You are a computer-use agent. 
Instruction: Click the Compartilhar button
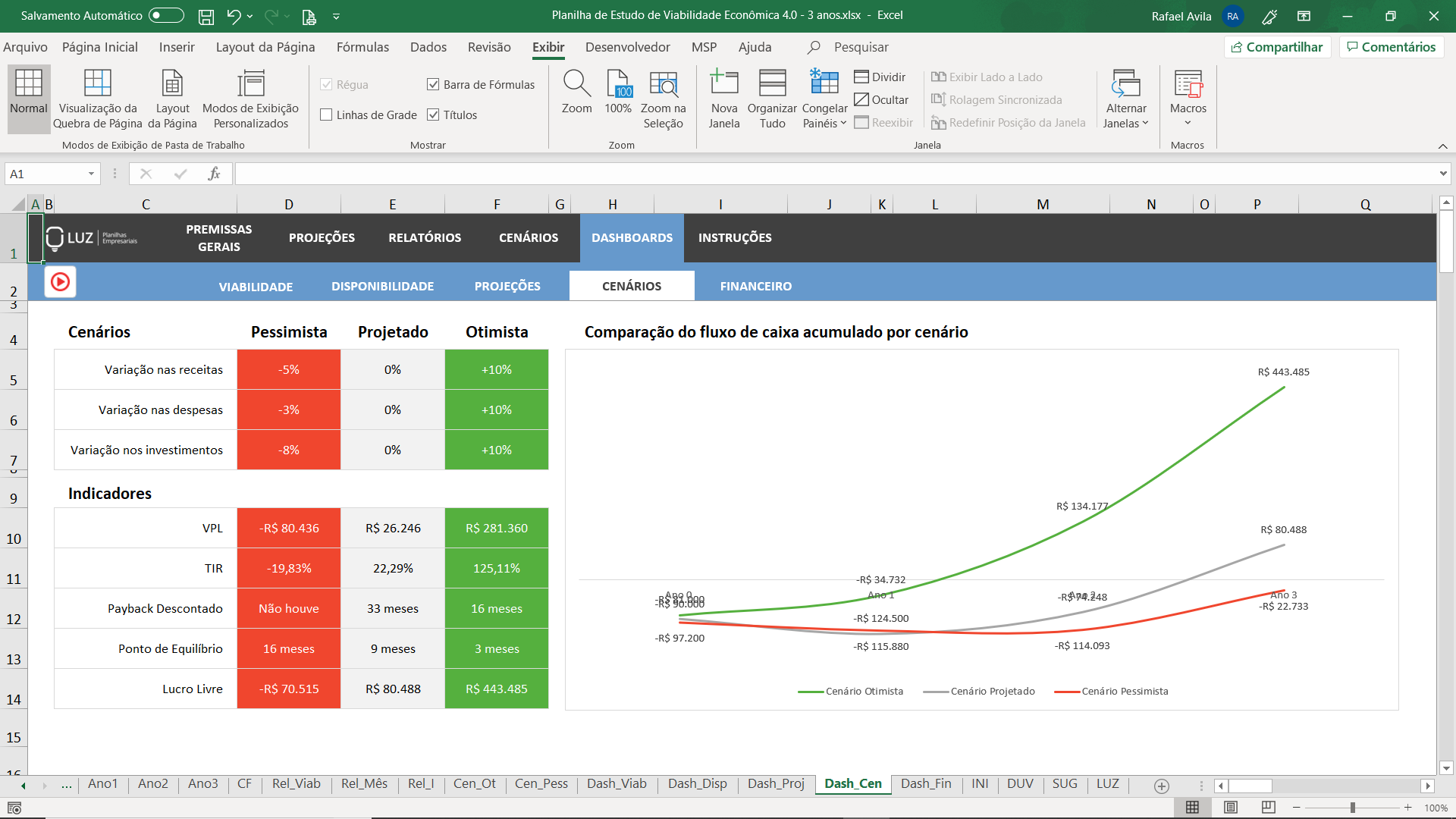pyautogui.click(x=1277, y=47)
